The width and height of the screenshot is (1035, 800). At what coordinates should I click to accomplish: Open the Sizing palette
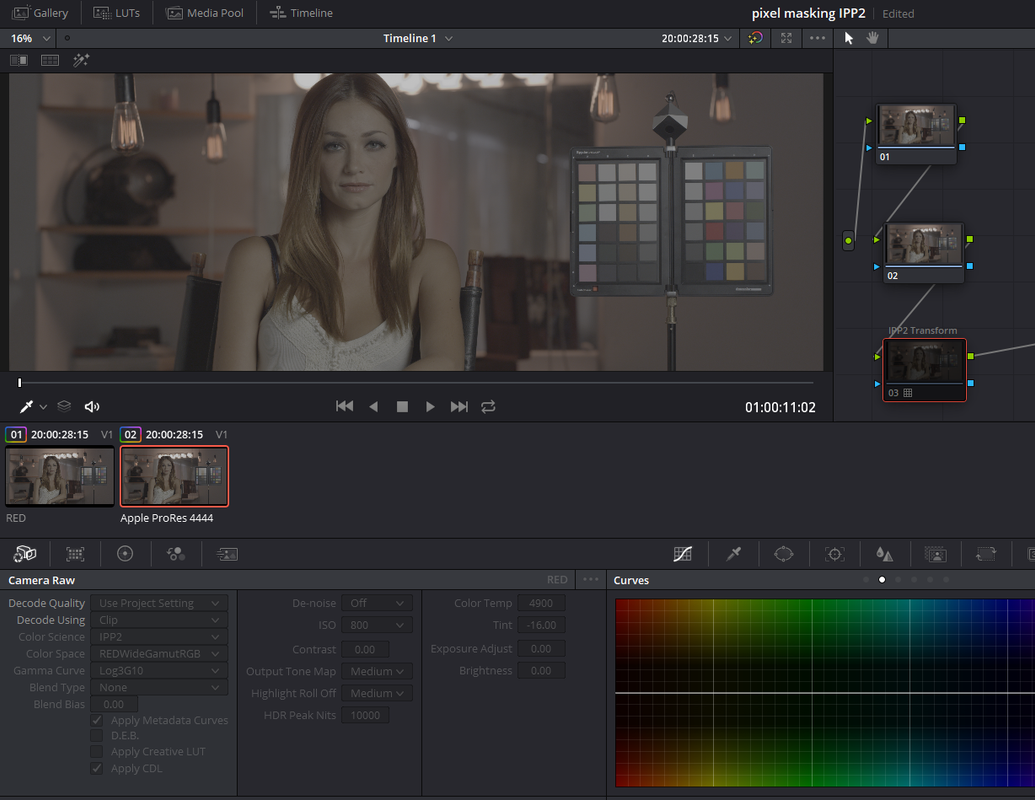pyautogui.click(x=985, y=554)
